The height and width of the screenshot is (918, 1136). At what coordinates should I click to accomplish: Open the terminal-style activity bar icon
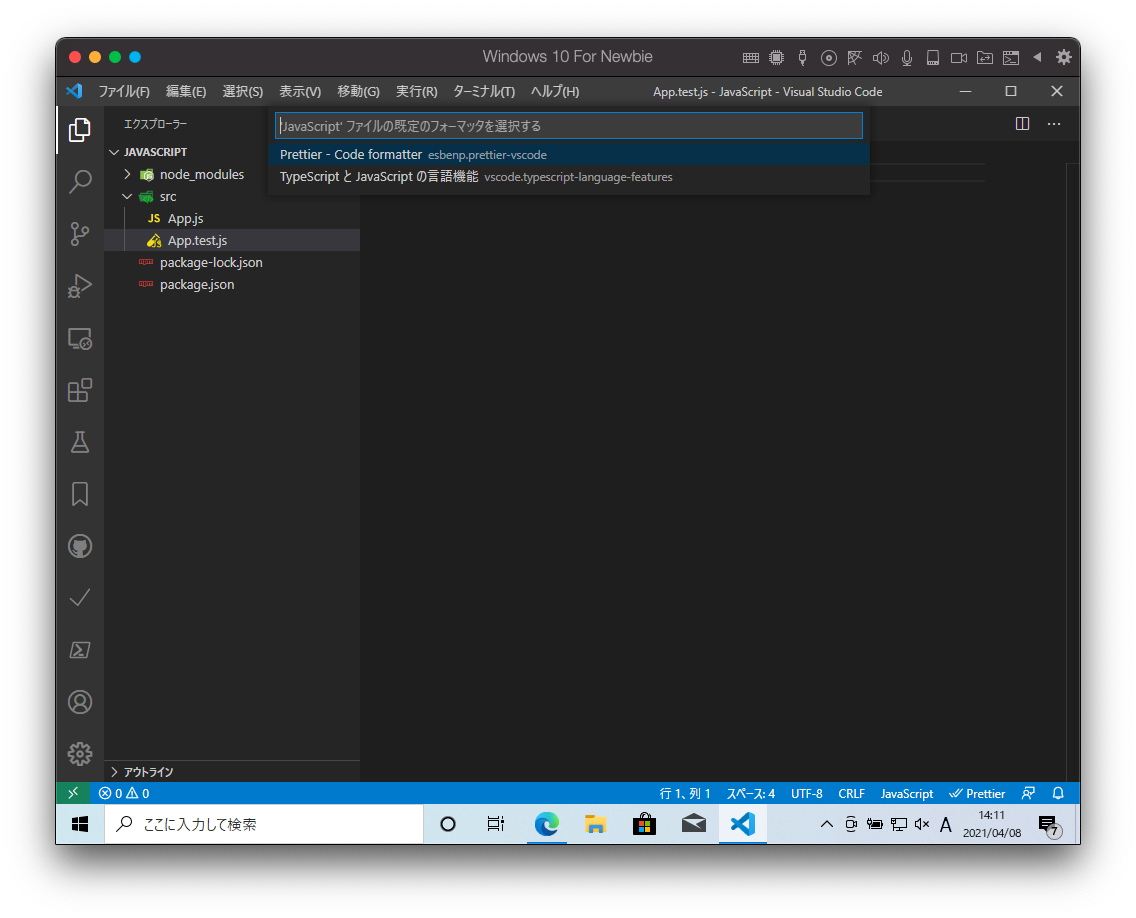(x=80, y=650)
